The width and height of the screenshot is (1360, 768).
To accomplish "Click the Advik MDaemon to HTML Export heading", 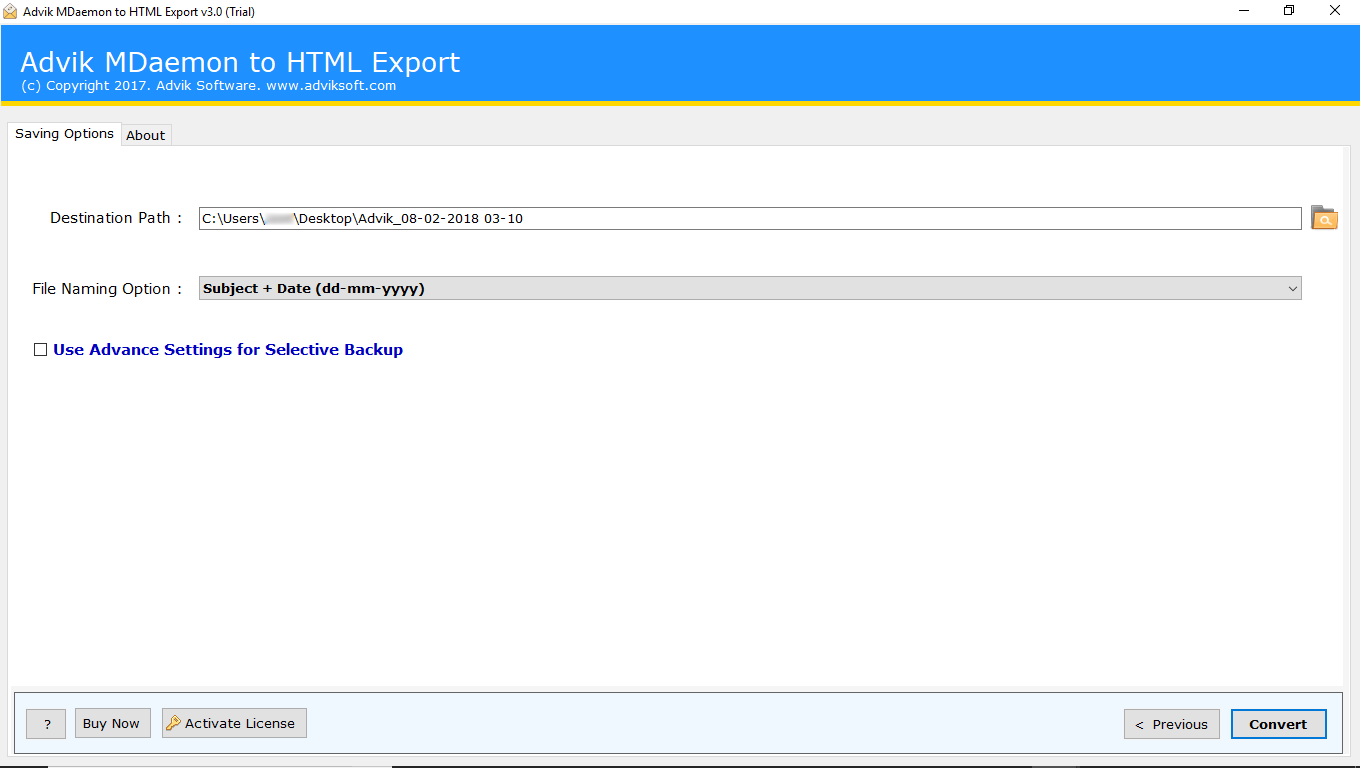I will click(240, 62).
